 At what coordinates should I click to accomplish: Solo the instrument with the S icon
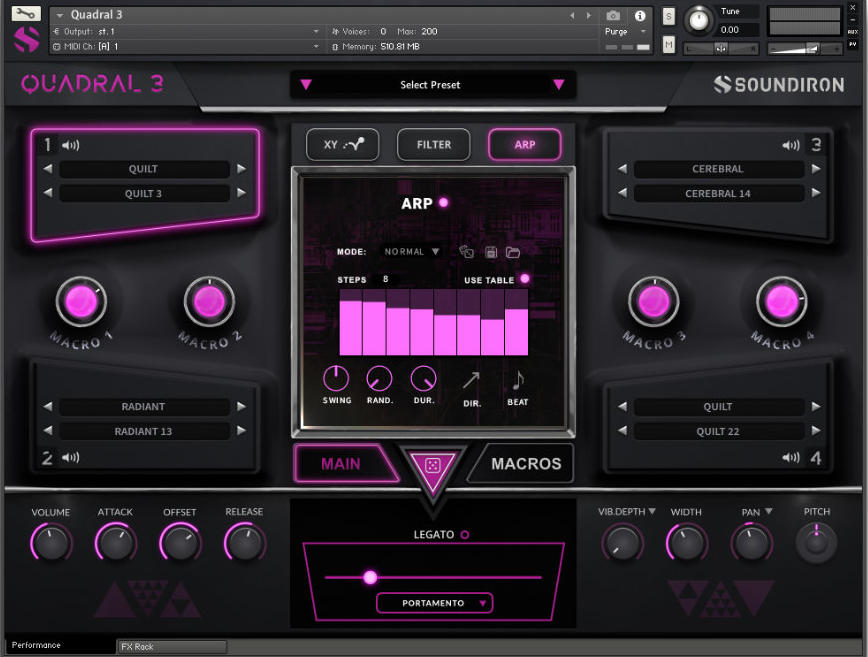[x=669, y=16]
